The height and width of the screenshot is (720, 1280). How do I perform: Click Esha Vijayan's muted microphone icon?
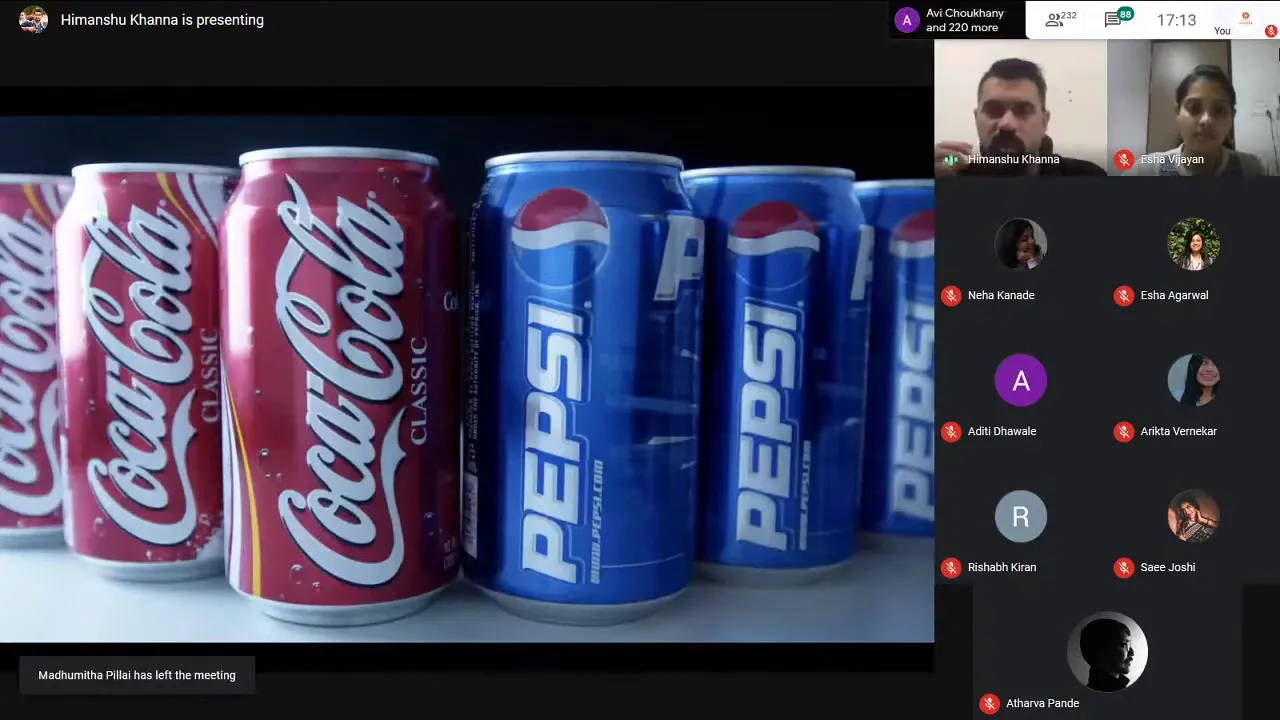tap(1124, 159)
